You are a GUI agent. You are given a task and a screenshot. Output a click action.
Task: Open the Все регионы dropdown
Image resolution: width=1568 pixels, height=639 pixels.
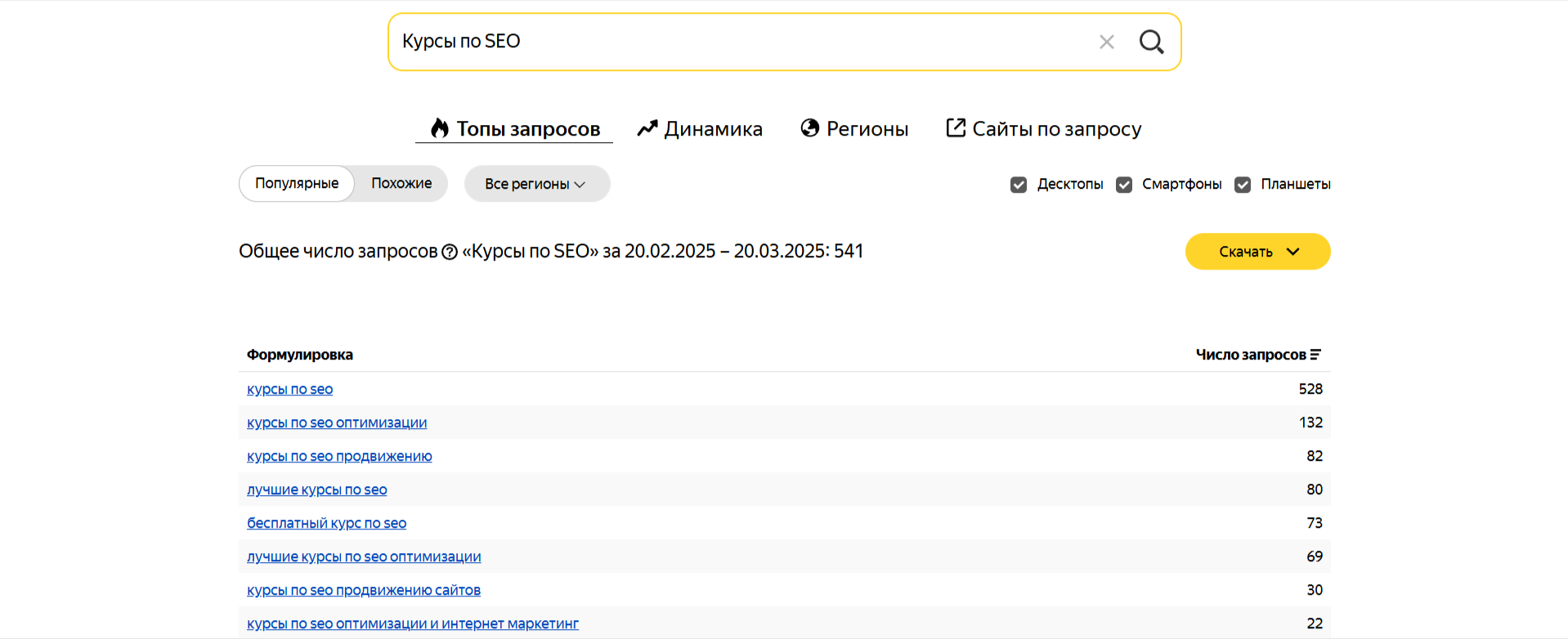pos(536,184)
